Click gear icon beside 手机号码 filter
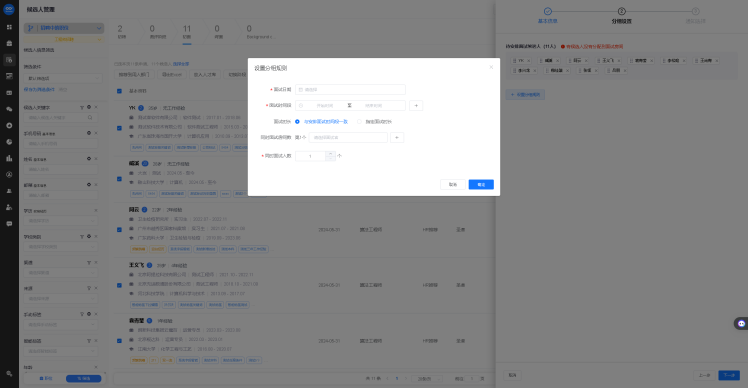This screenshot has height=389, width=748. 89,133
